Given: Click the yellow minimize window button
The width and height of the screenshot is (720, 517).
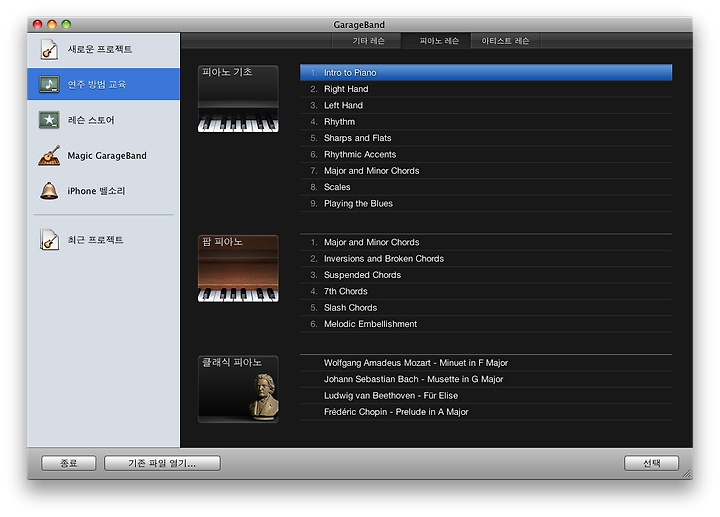Looking at the screenshot, I should click(52, 24).
